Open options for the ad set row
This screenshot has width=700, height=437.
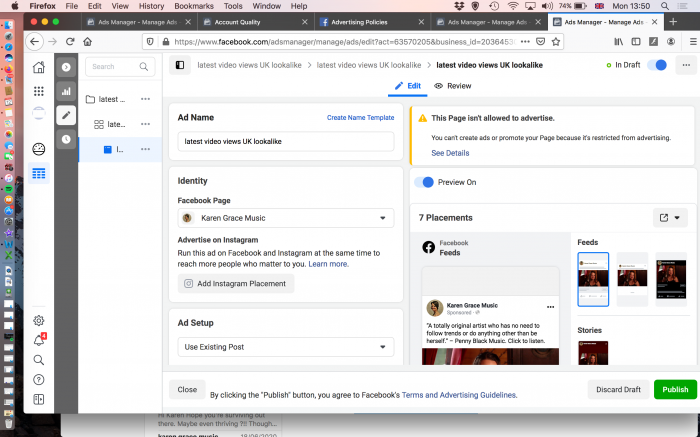click(x=145, y=124)
